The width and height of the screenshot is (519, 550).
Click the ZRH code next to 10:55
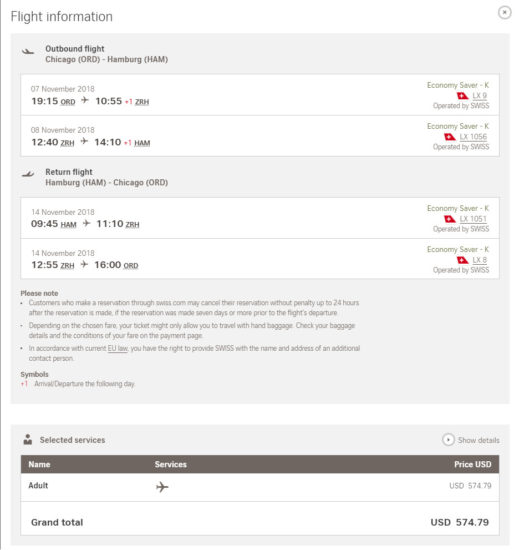click(142, 102)
